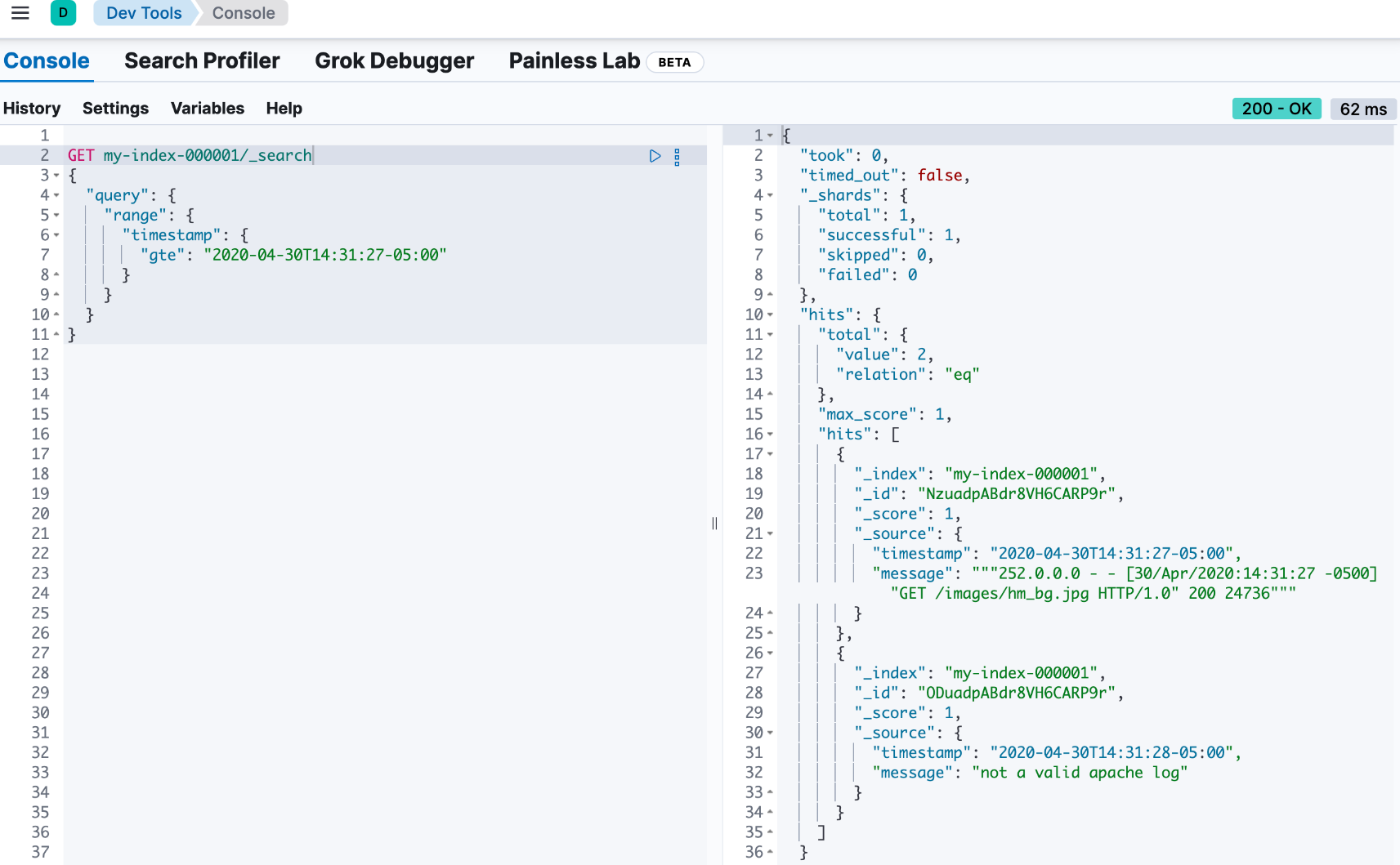Click the 200 - OK status badge
The image size is (1400, 865).
(1276, 109)
